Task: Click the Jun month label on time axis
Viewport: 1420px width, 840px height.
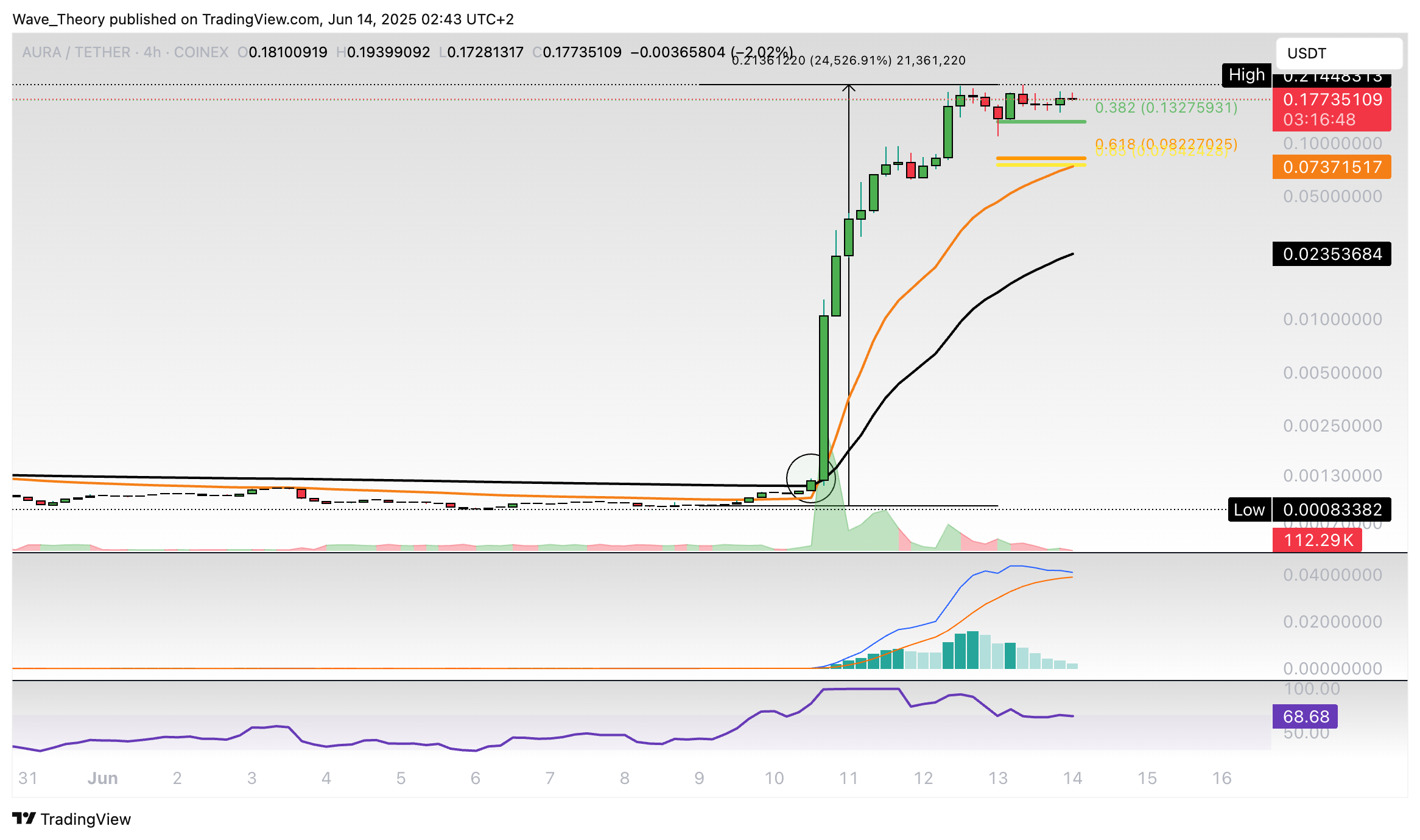Action: pyautogui.click(x=102, y=778)
